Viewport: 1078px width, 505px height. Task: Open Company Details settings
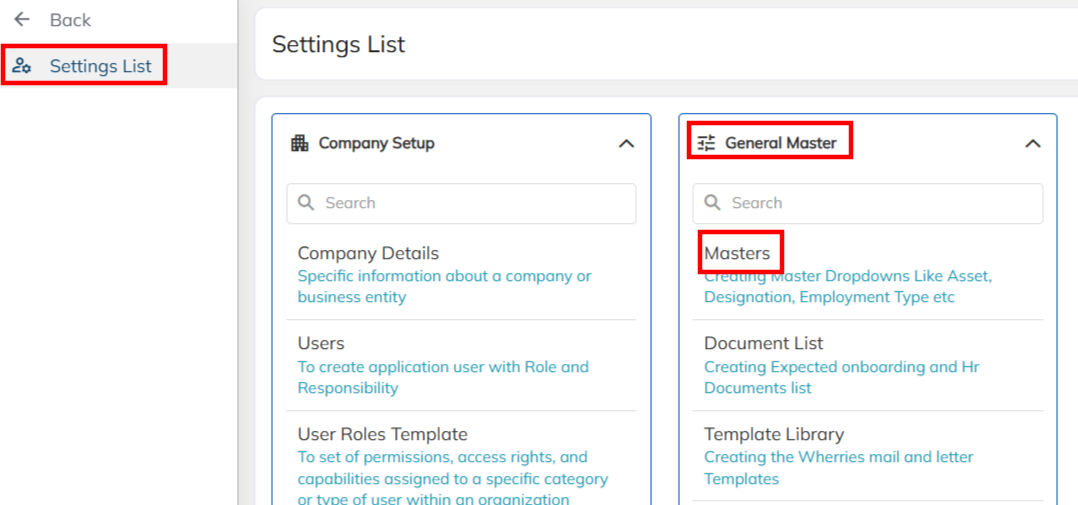click(368, 254)
